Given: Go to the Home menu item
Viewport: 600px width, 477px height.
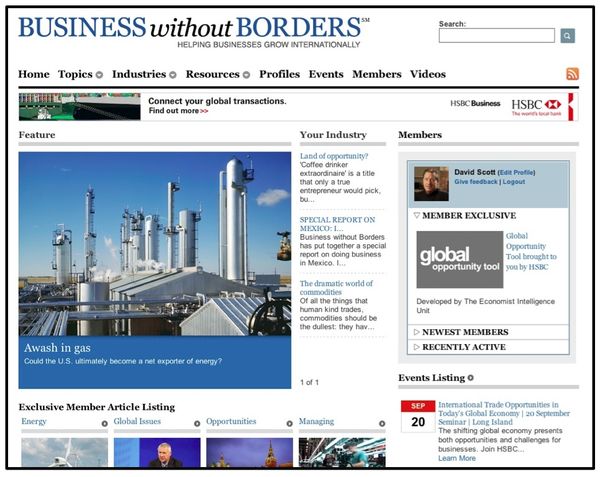Looking at the screenshot, I should [x=34, y=74].
